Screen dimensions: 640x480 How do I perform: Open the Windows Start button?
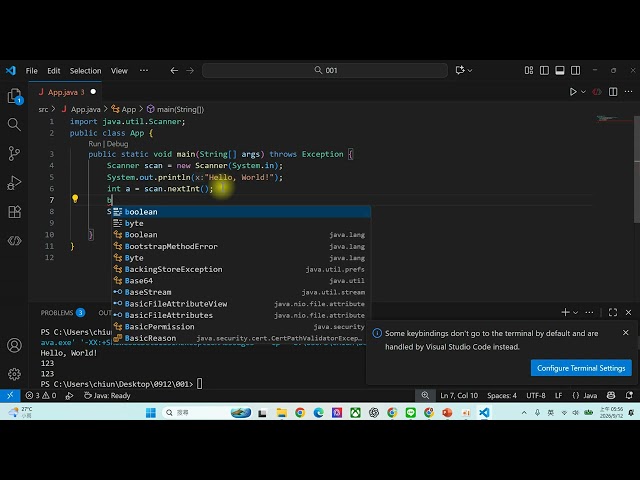pos(151,413)
